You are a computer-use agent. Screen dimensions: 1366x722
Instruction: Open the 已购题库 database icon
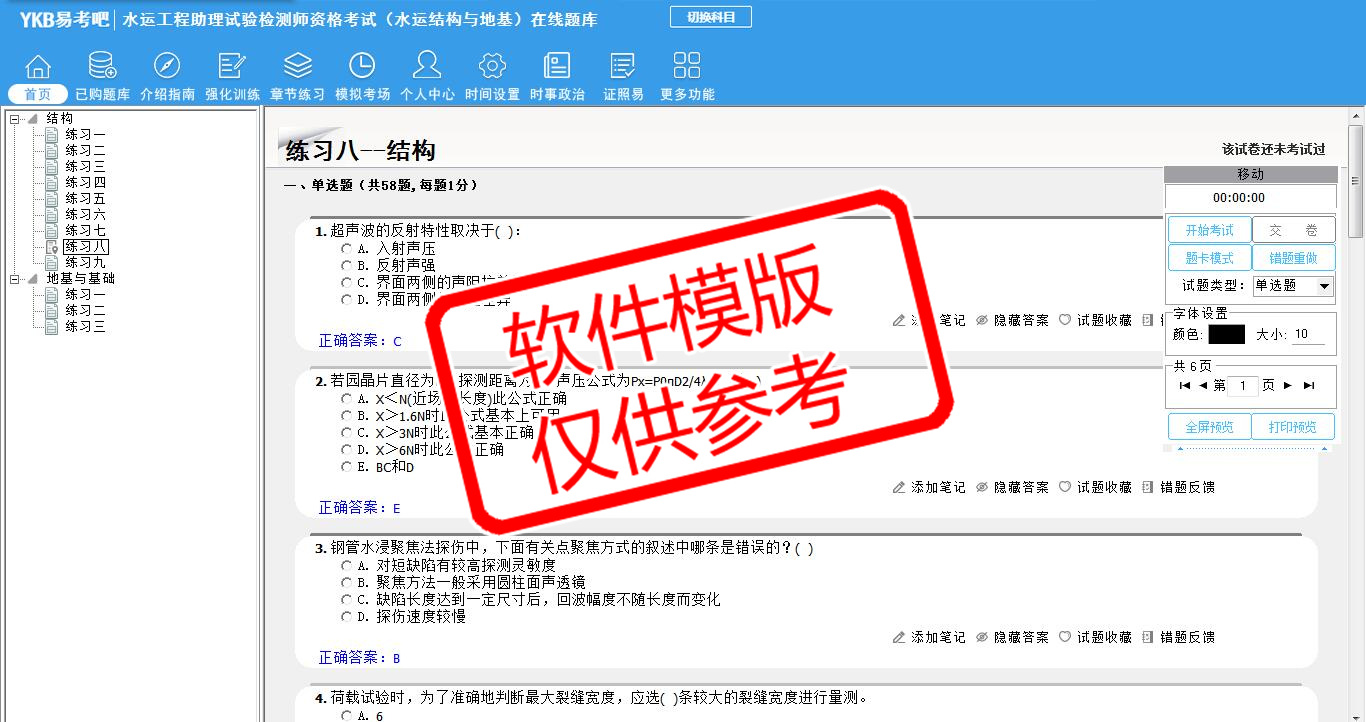coord(102,67)
